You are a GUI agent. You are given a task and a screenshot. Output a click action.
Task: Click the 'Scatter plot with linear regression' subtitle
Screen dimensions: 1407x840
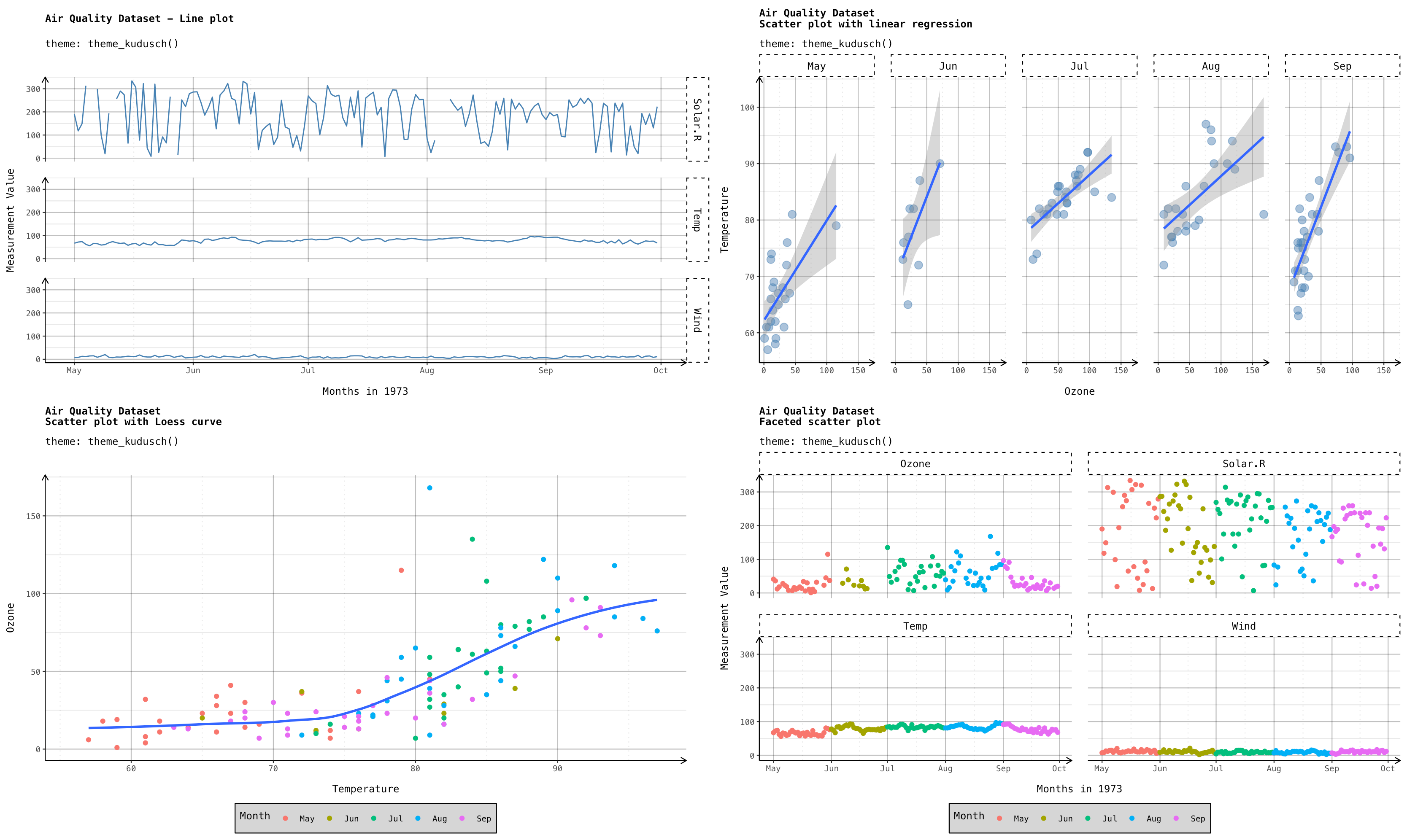coord(865,24)
